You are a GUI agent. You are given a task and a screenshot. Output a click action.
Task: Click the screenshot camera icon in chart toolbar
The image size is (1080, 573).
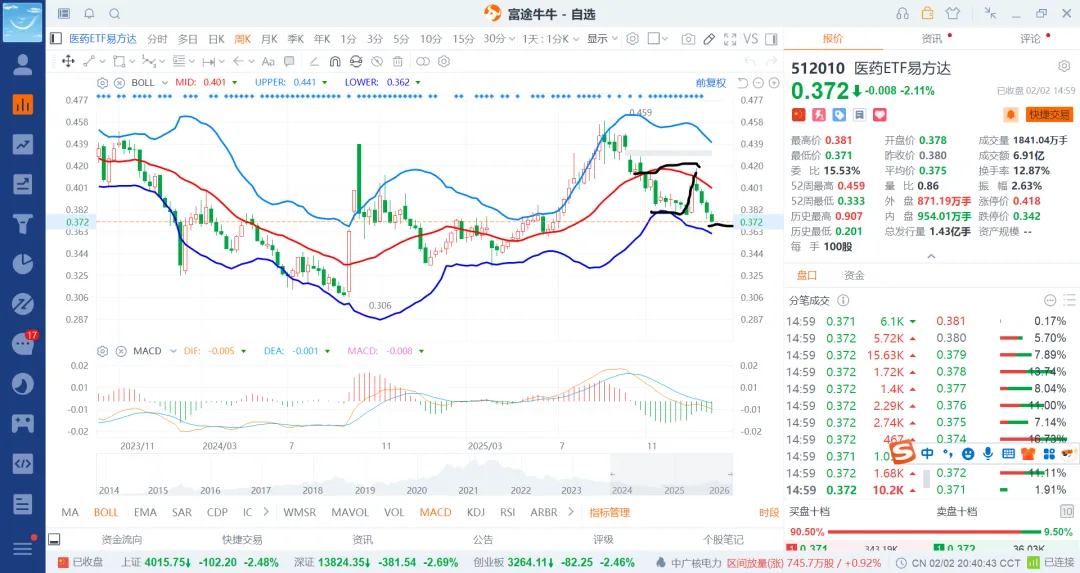(688, 39)
